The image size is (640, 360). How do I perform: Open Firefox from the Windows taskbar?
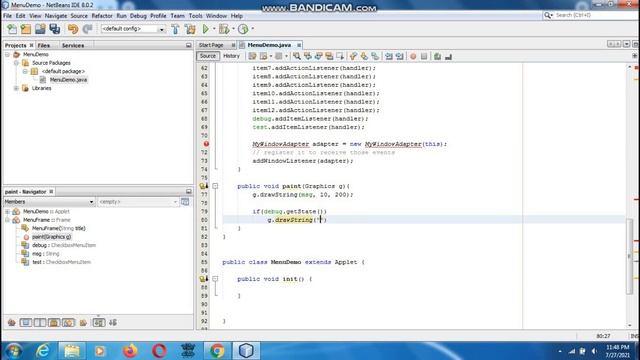pyautogui.click(x=130, y=351)
